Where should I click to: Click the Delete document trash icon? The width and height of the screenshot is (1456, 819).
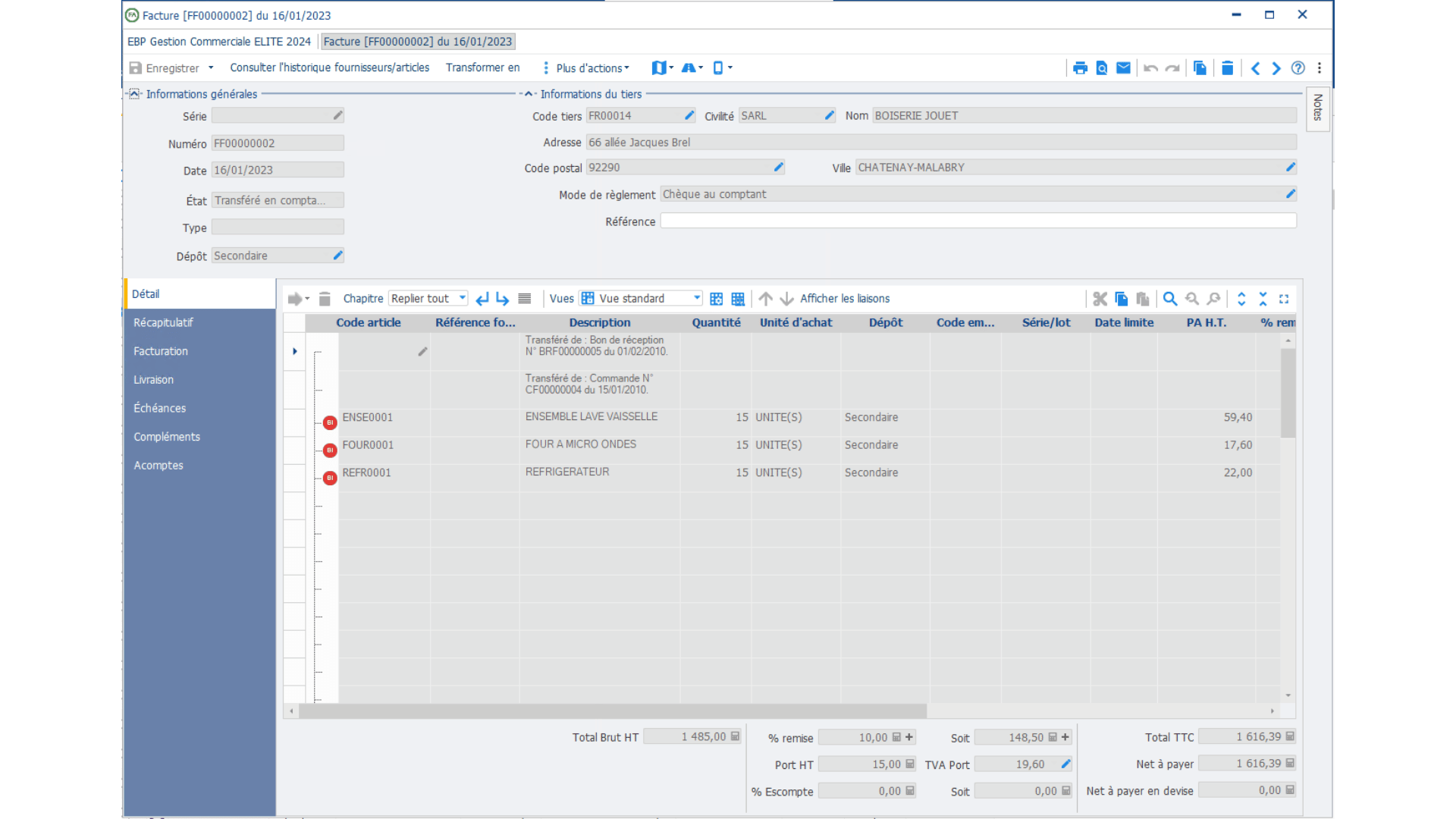tap(1227, 67)
